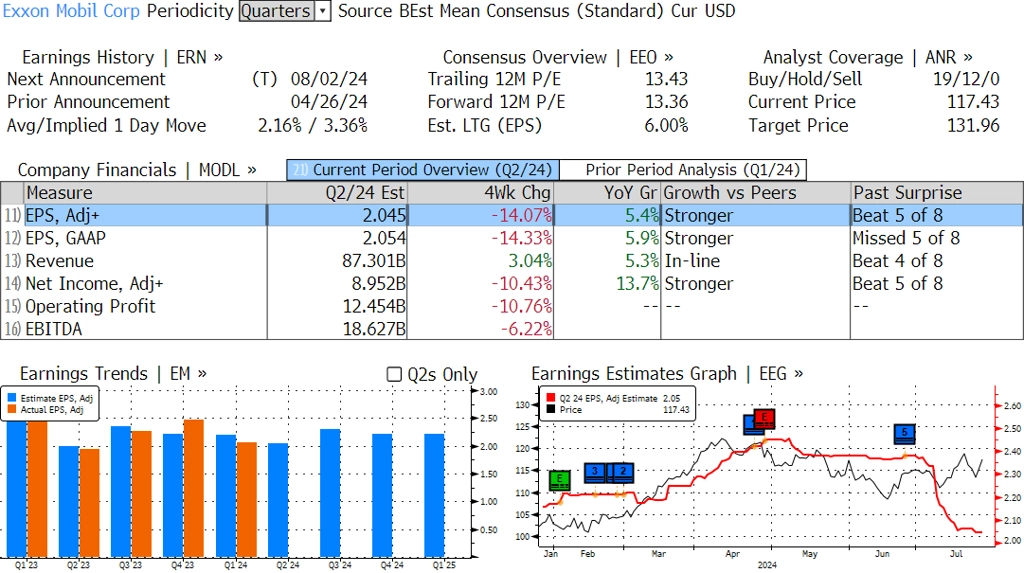Click the Current Price value 117.43

[x=973, y=103]
